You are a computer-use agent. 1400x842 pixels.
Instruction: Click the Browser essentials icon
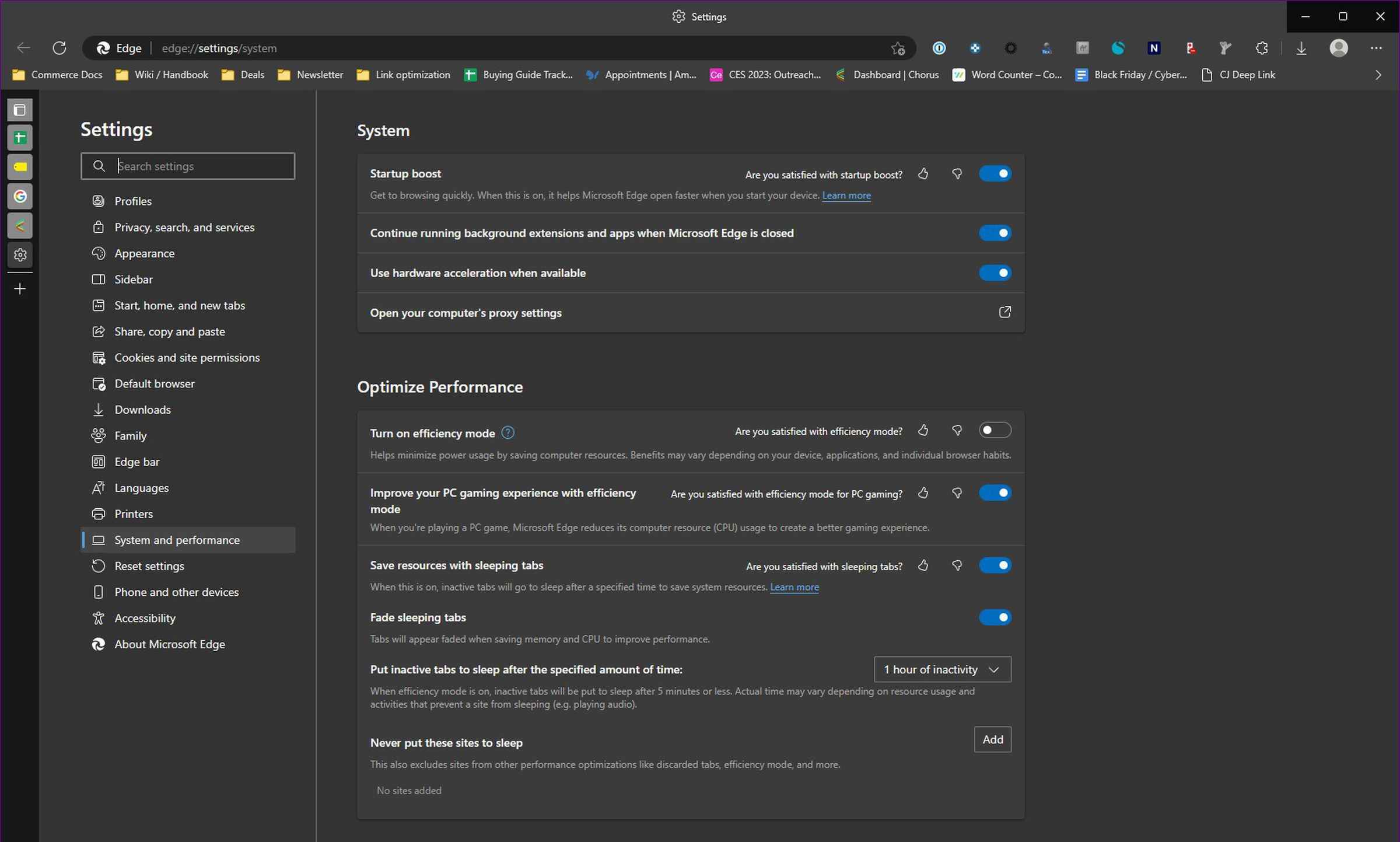[x=1263, y=47]
